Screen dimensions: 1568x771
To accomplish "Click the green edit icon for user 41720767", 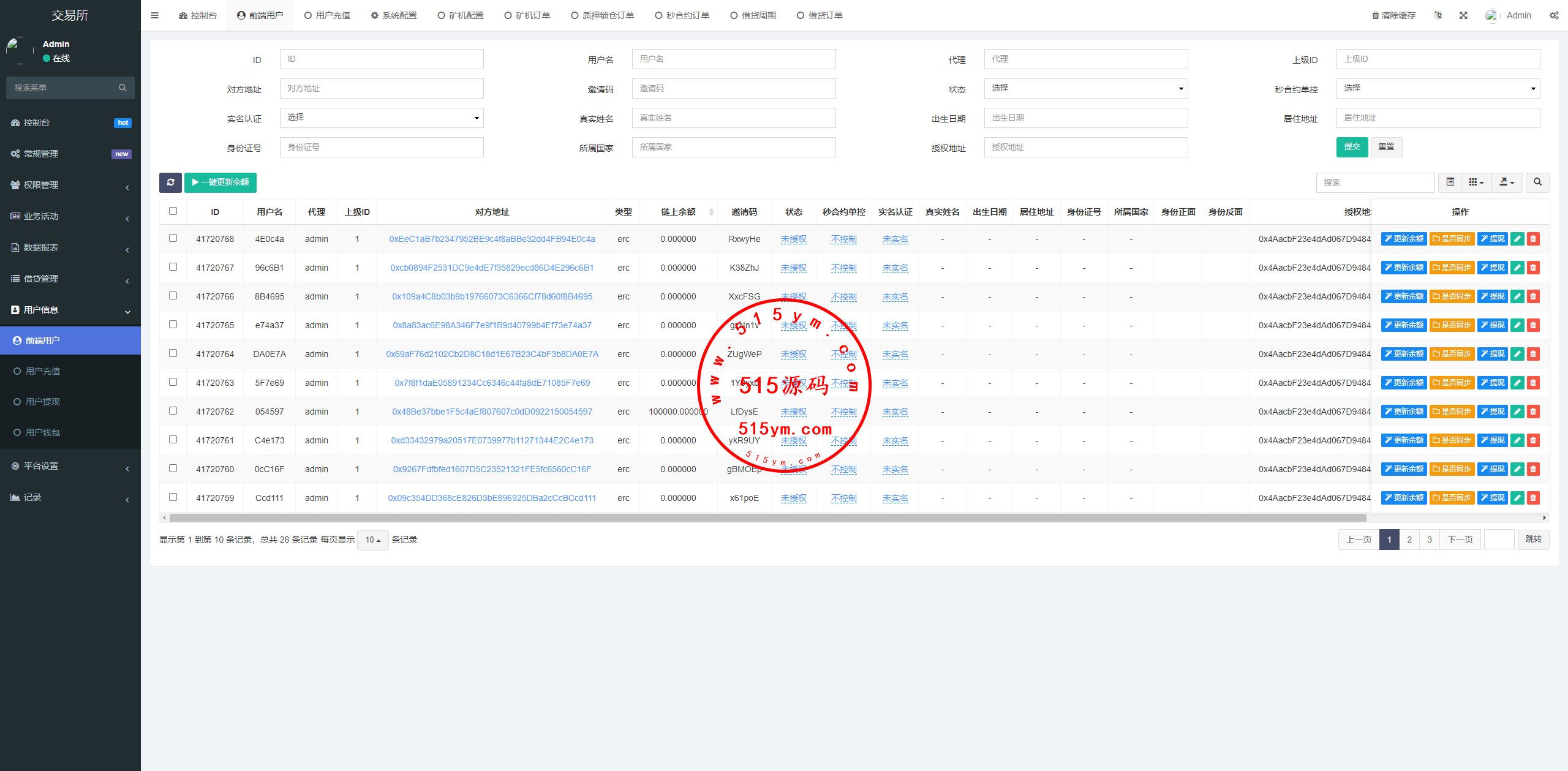I will coord(1517,268).
